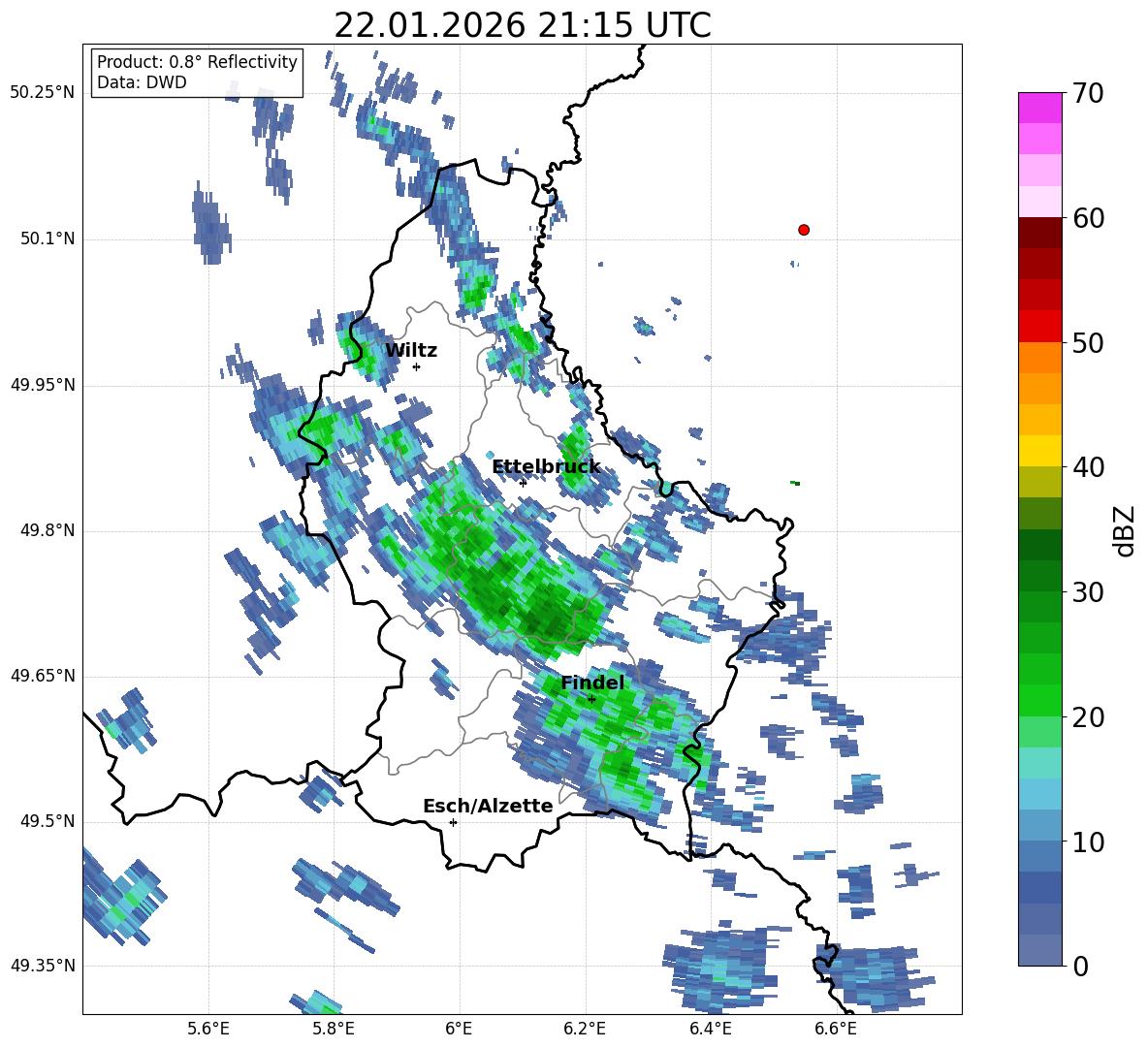Select the 'Findel' label
This screenshot has height=1048, width=1148.
point(592,683)
